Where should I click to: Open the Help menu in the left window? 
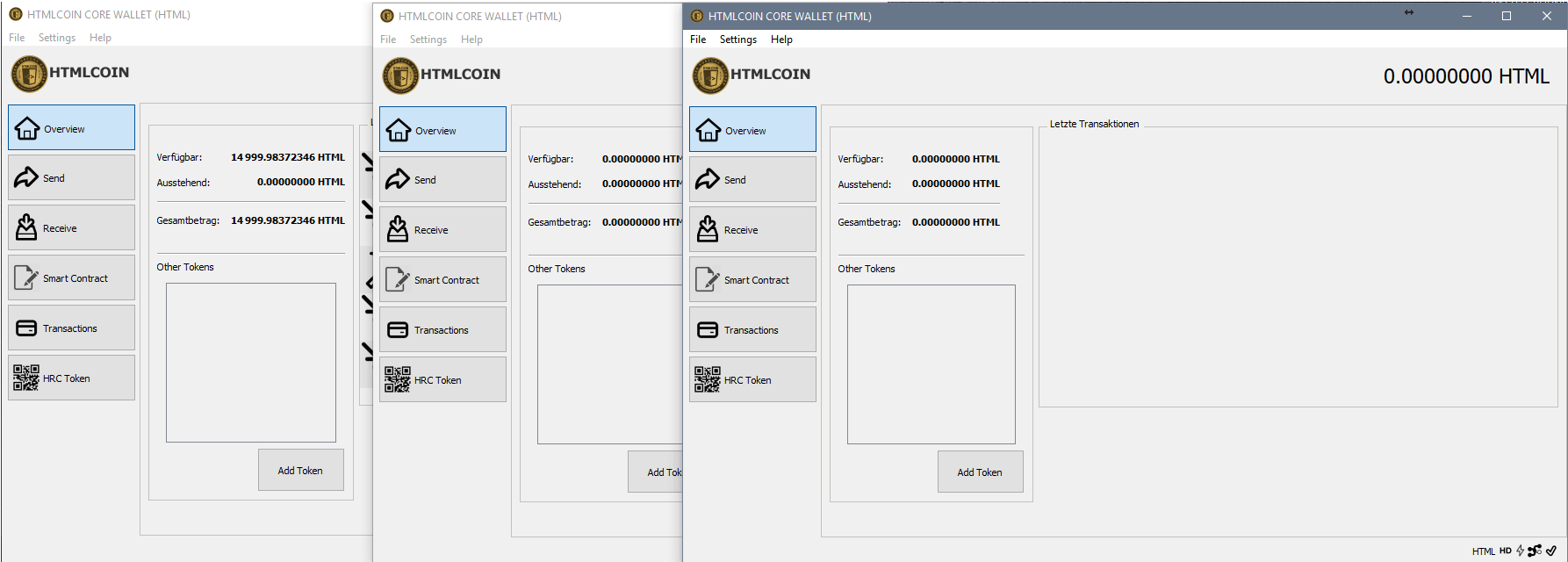tap(100, 38)
